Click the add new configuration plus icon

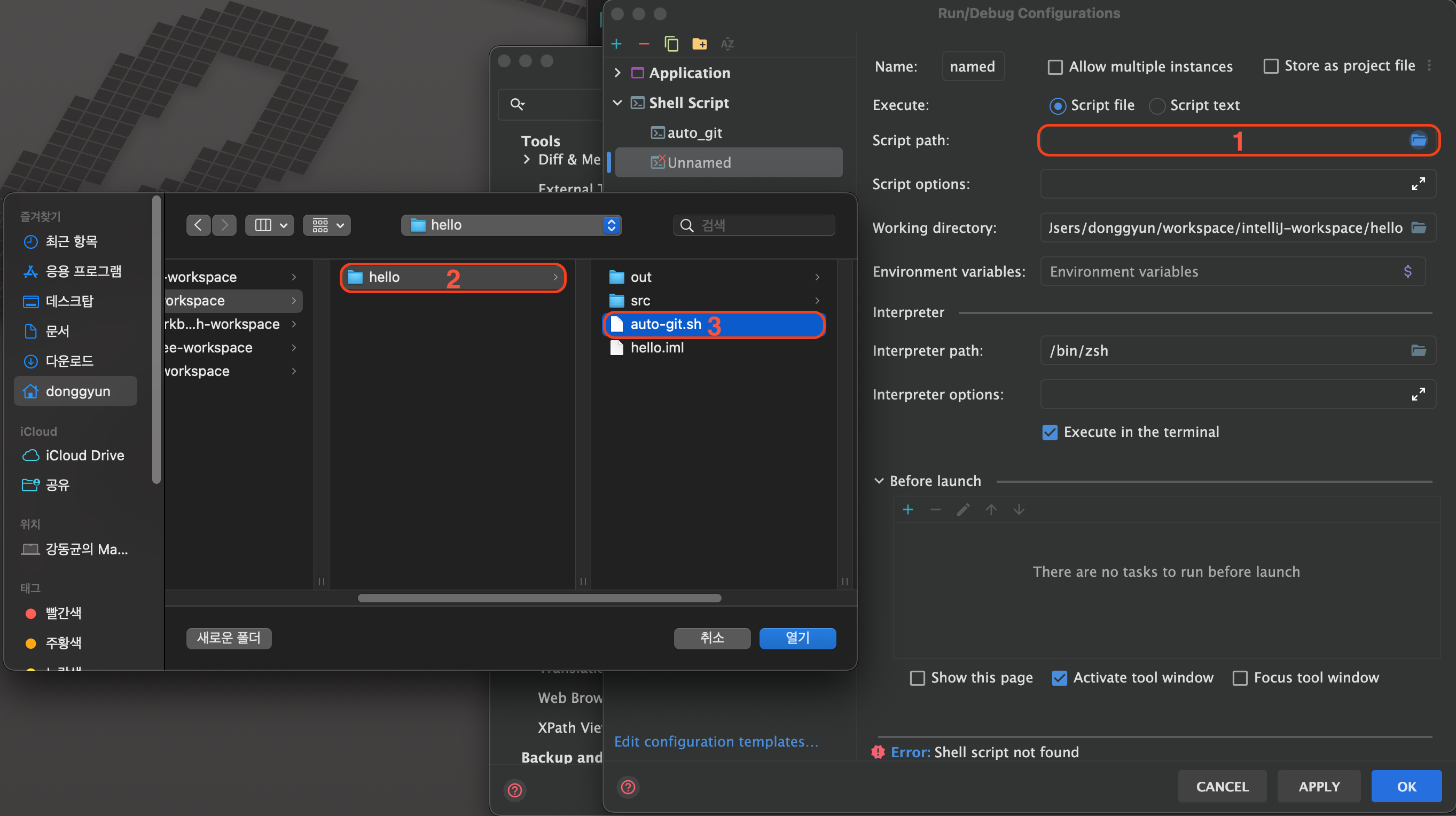tap(616, 43)
